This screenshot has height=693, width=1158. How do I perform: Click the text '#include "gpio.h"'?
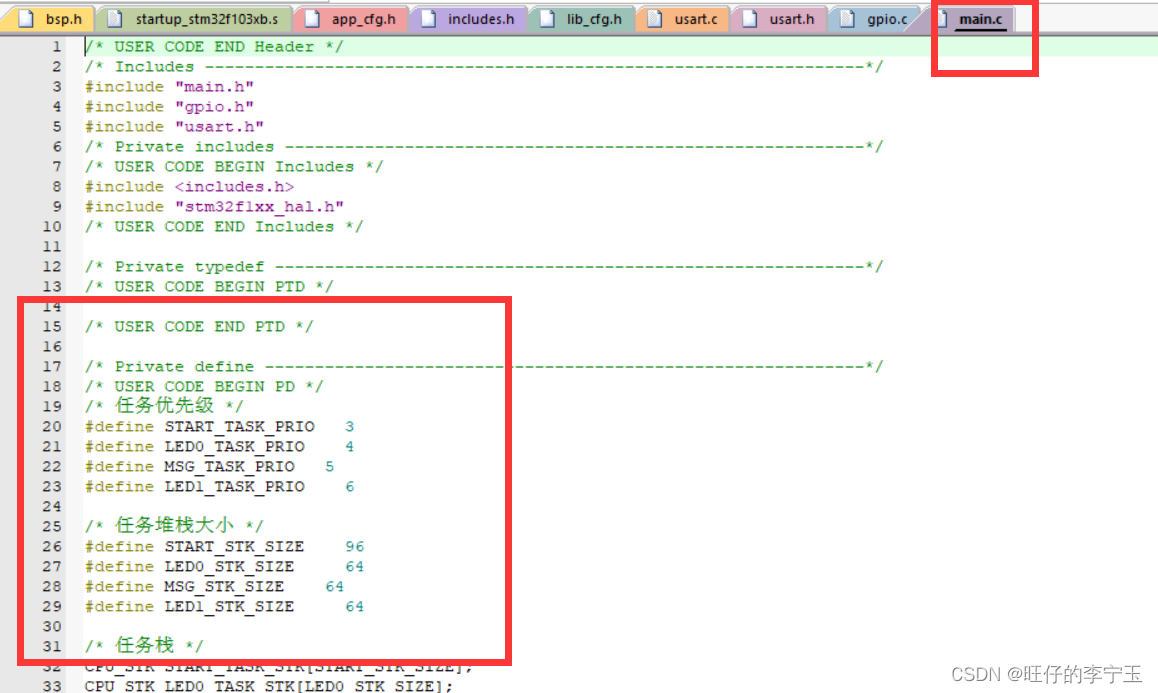[169, 106]
